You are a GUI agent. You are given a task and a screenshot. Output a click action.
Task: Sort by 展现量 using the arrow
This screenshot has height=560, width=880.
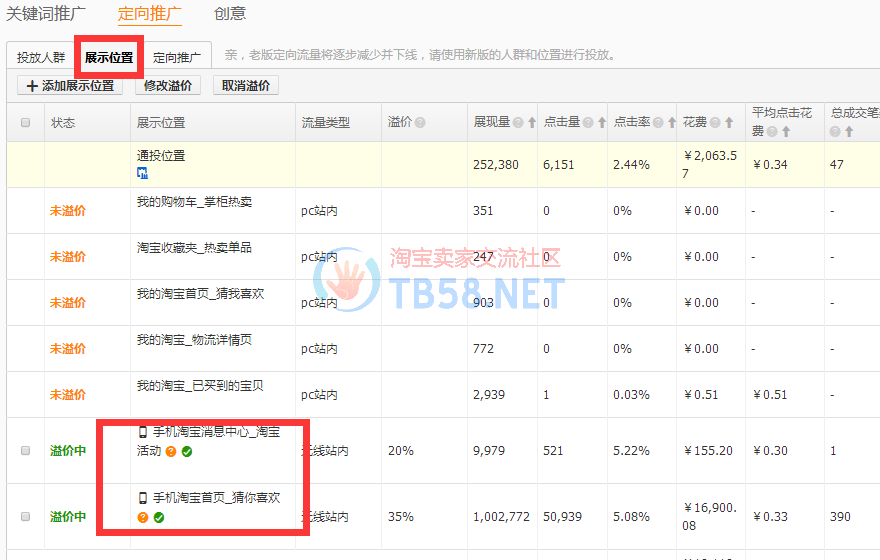coord(531,123)
